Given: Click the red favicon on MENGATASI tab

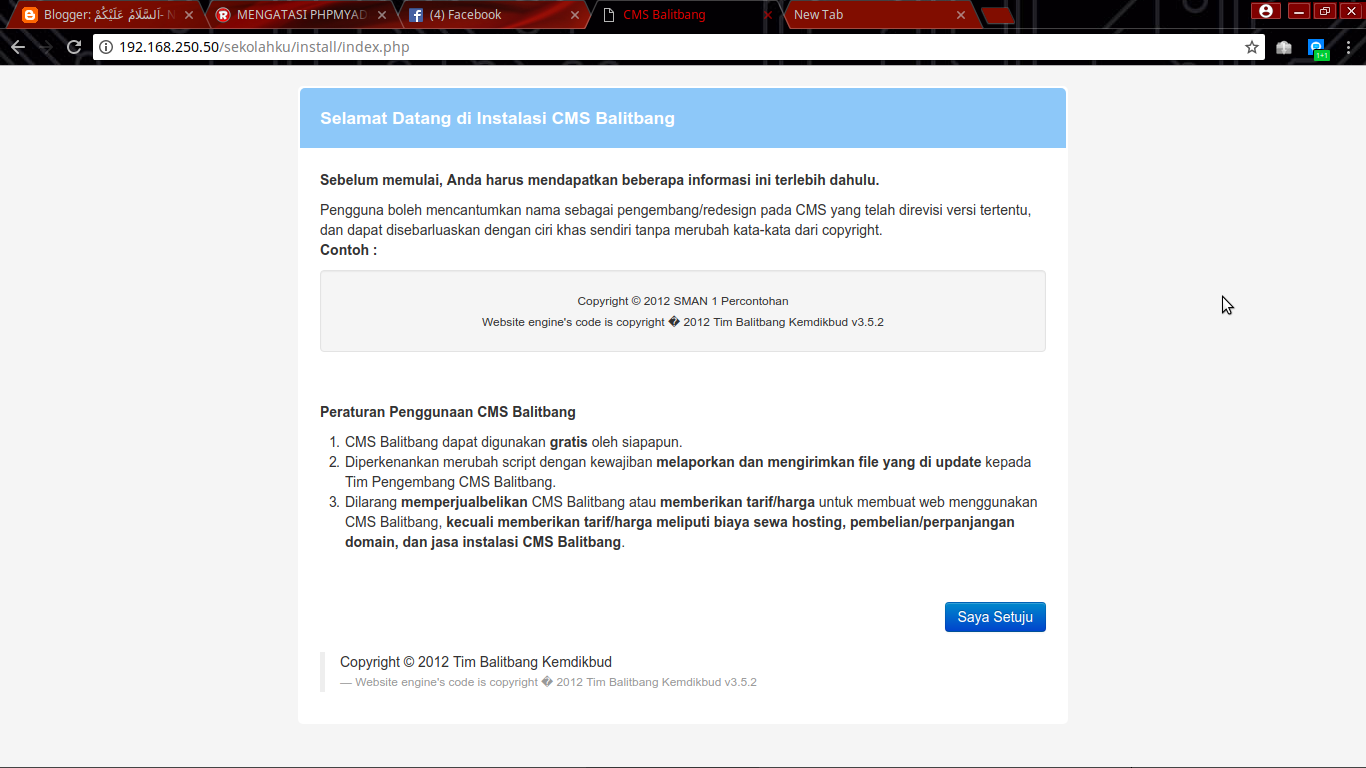Looking at the screenshot, I should [x=223, y=15].
